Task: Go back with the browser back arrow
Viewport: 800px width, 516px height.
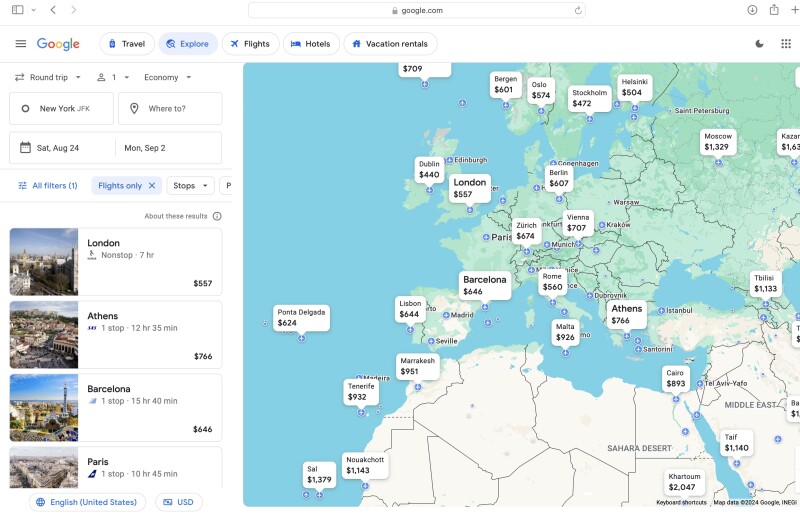Action: pos(53,10)
